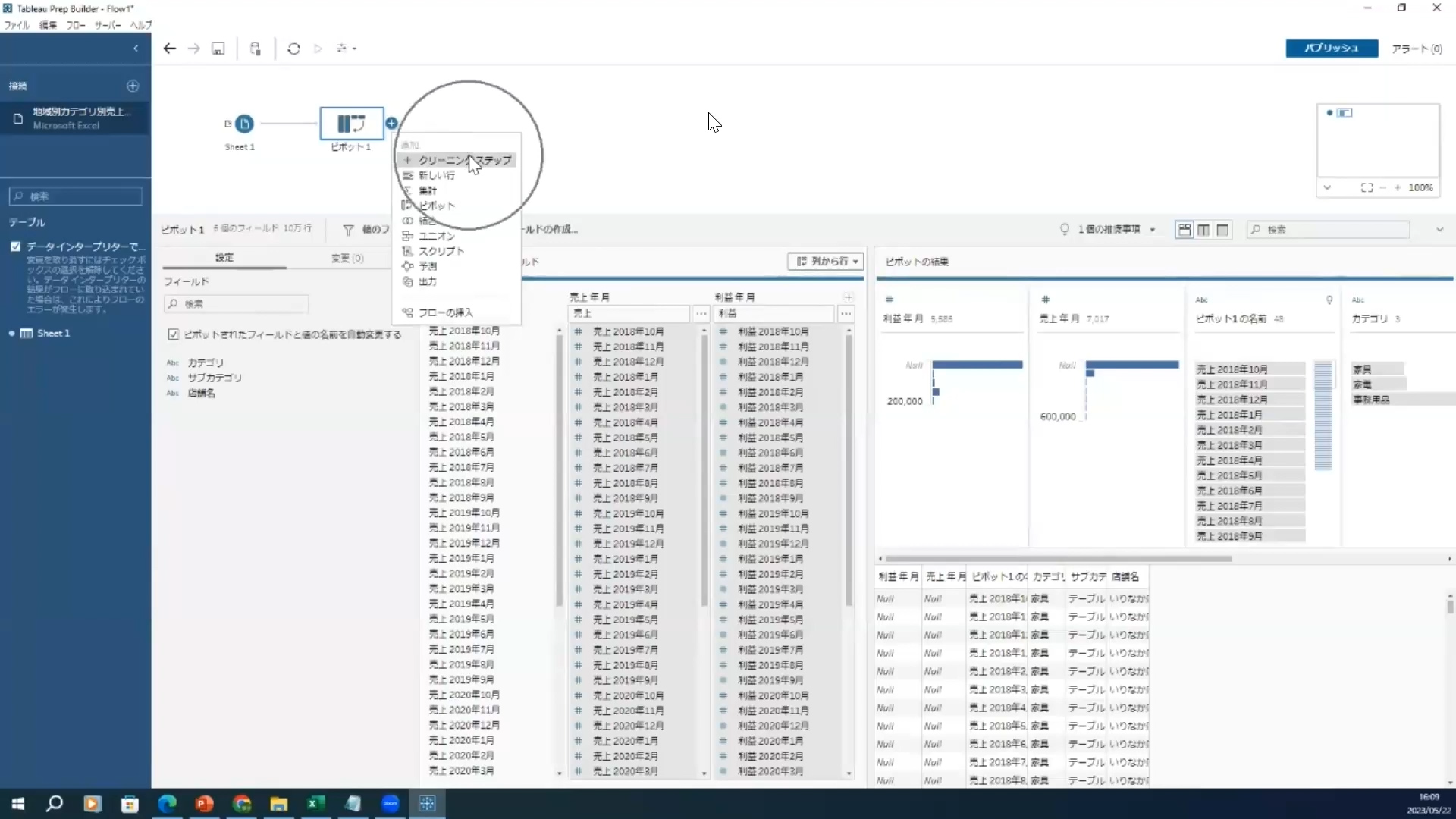Open the アラート (0) alerts
The height and width of the screenshot is (819, 1456).
(x=1417, y=49)
